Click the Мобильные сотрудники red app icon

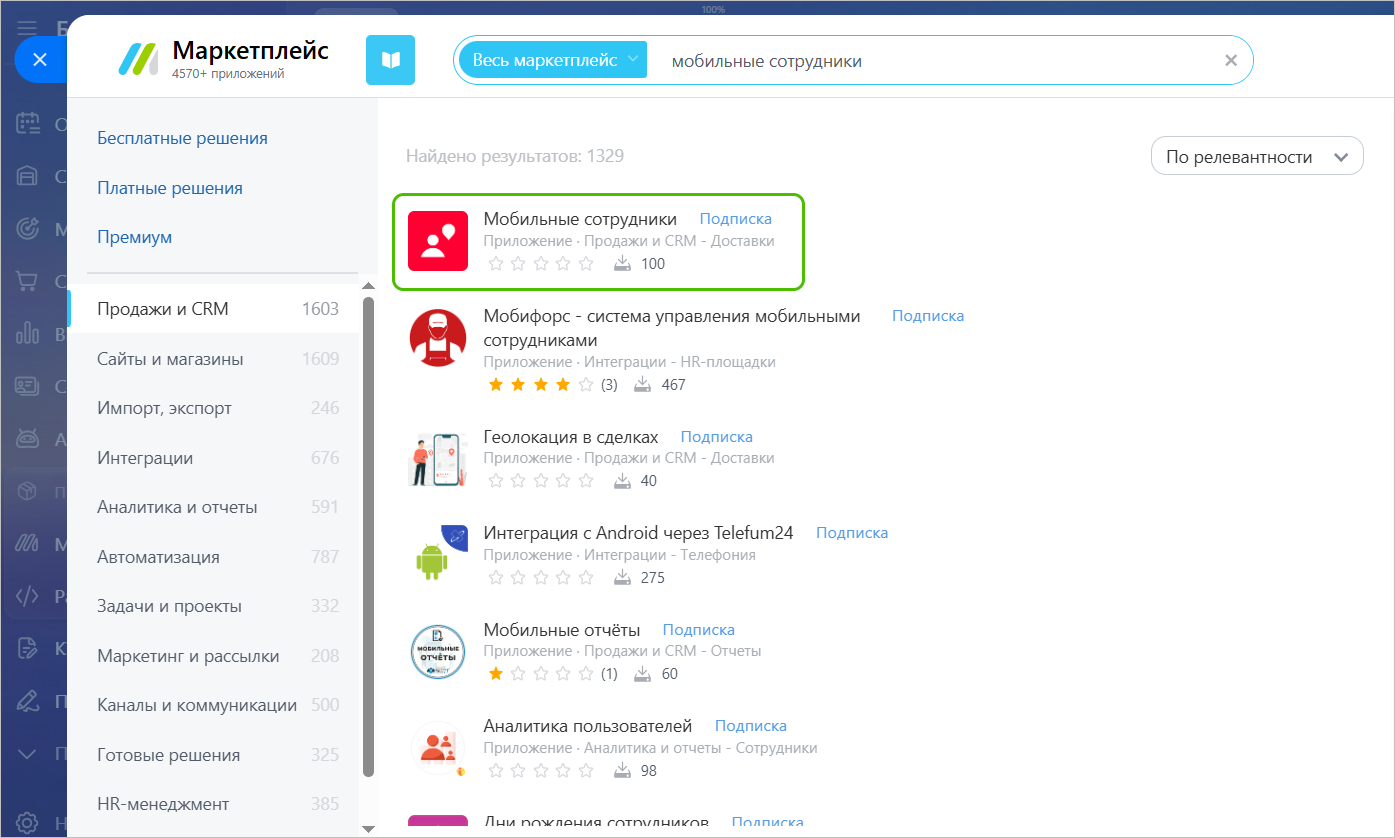pyautogui.click(x=437, y=241)
